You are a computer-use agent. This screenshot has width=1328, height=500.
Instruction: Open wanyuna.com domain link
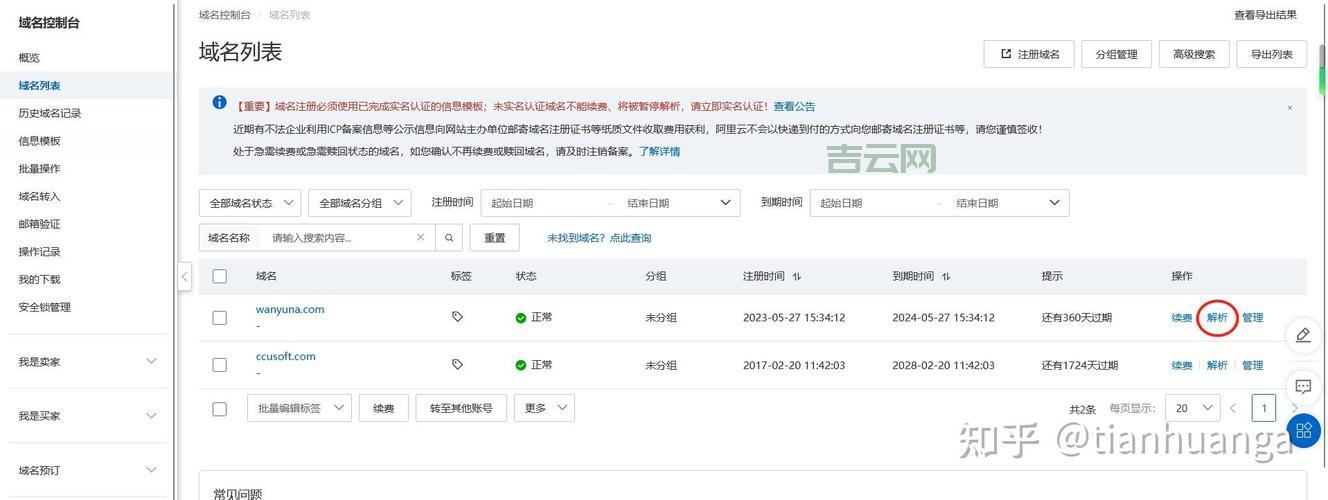tap(290, 309)
